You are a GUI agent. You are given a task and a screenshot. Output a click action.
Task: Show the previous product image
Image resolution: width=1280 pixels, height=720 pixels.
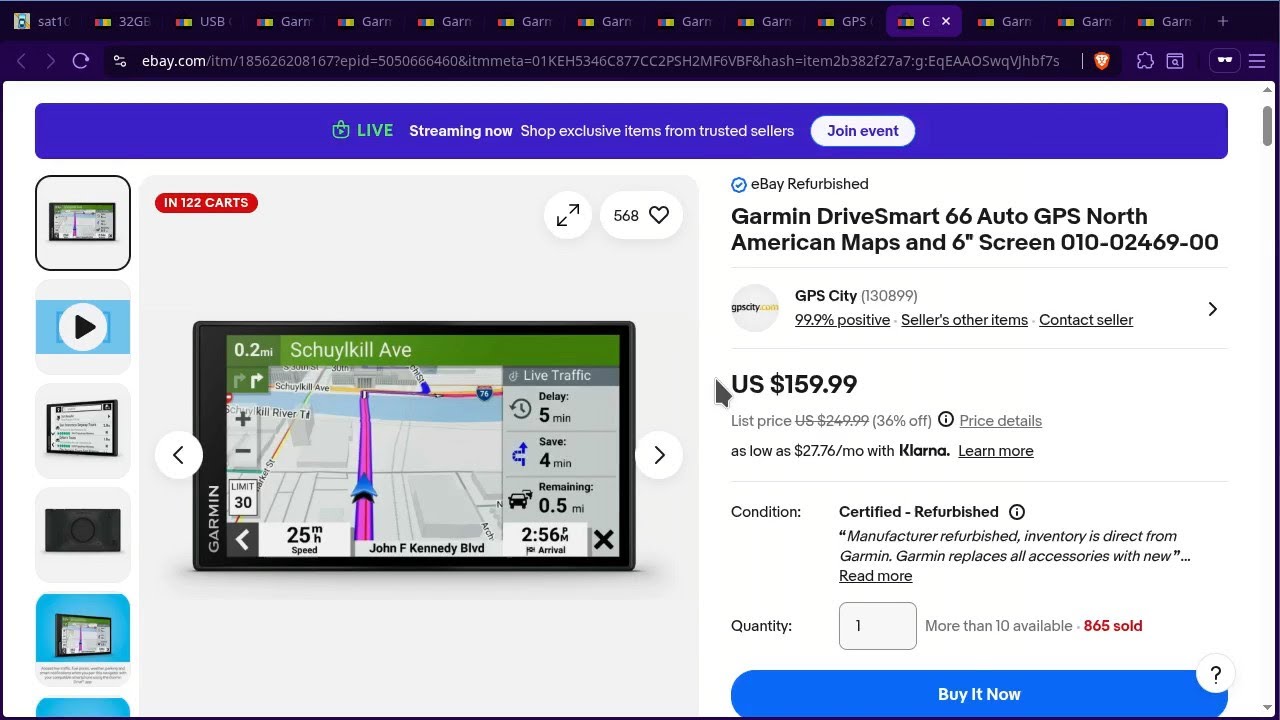tap(178, 455)
